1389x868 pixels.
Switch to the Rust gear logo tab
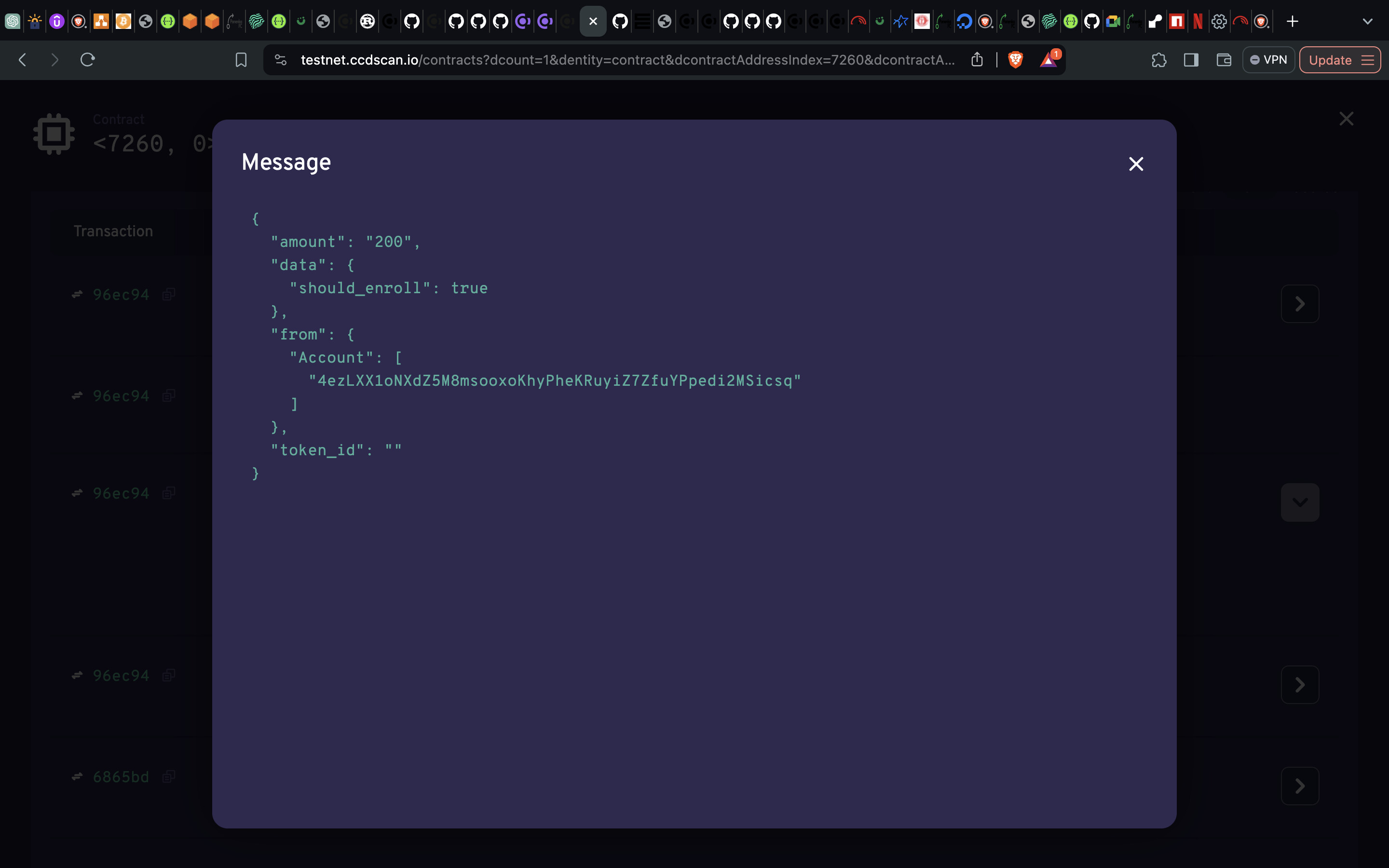[x=368, y=22]
